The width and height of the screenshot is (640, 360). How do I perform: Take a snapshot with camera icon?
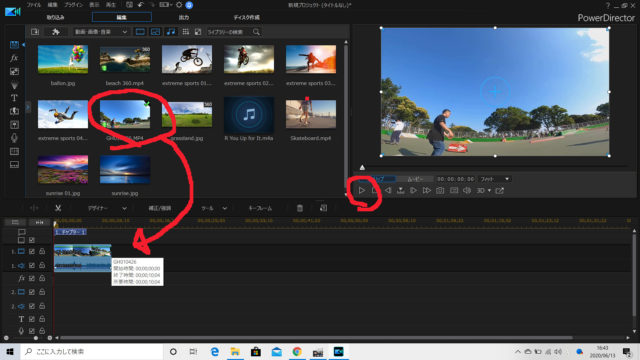point(440,190)
